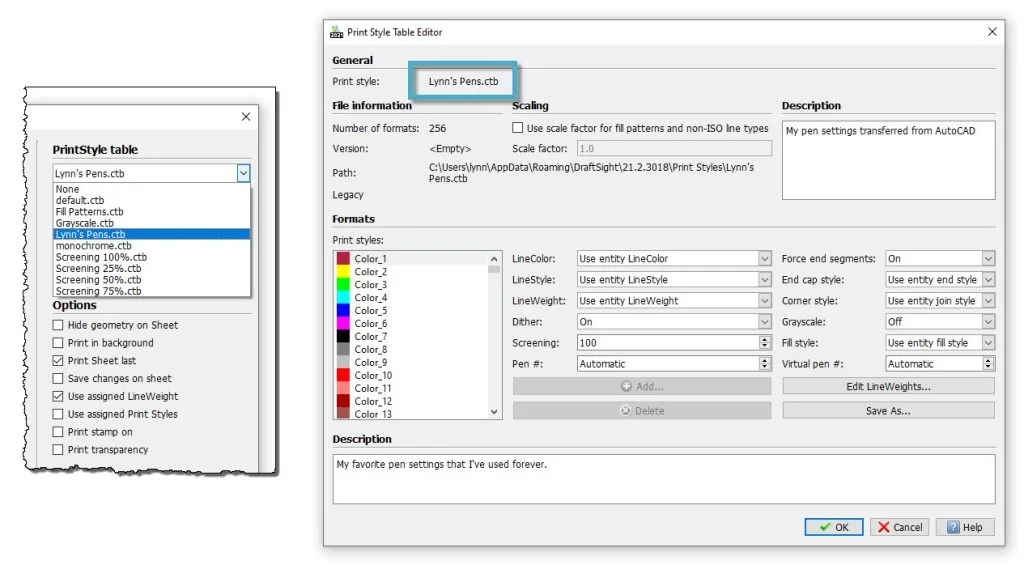This screenshot has width=1024, height=565.
Task: Select monochrome.ctb from the list
Action: click(x=94, y=246)
